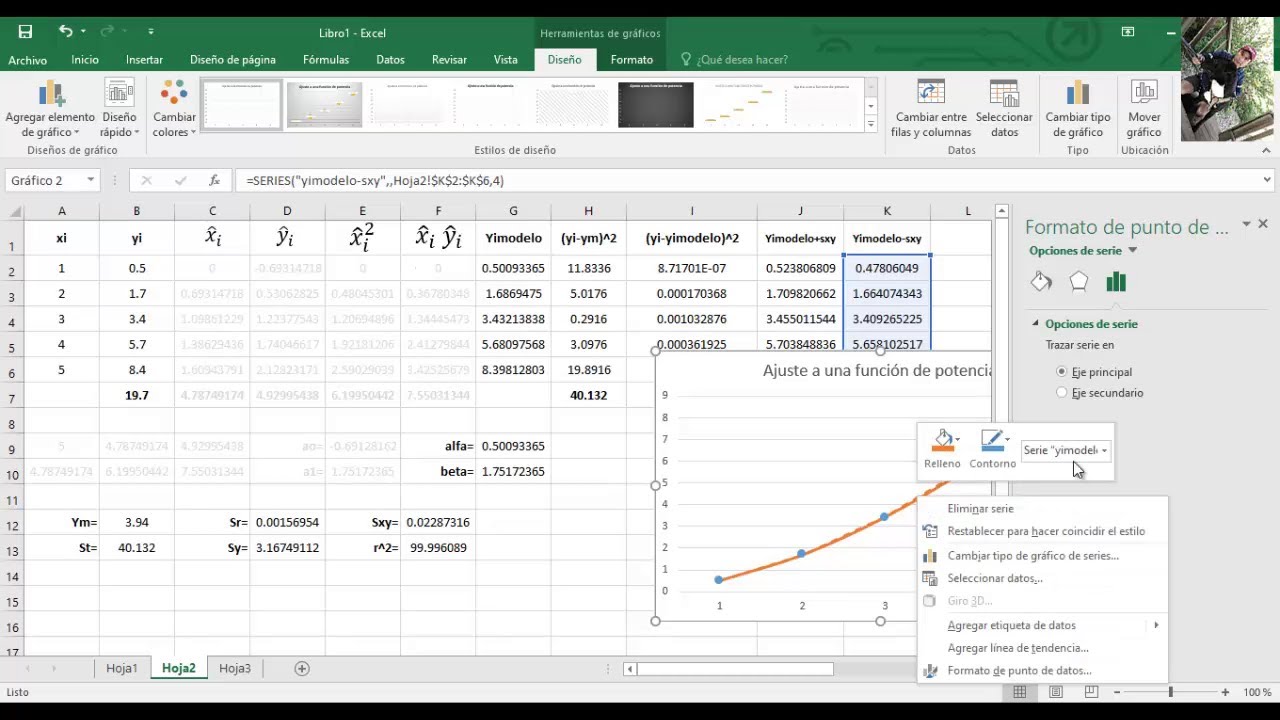Select the alfa= label cell
This screenshot has height=720, width=1280.
438,446
